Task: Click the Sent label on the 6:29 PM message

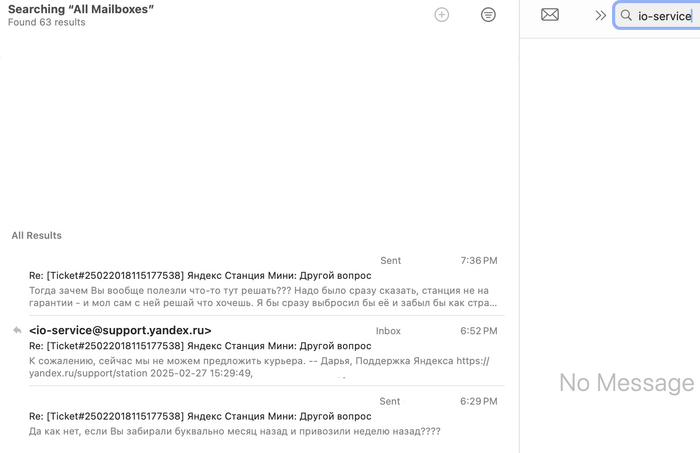Action: pos(390,401)
